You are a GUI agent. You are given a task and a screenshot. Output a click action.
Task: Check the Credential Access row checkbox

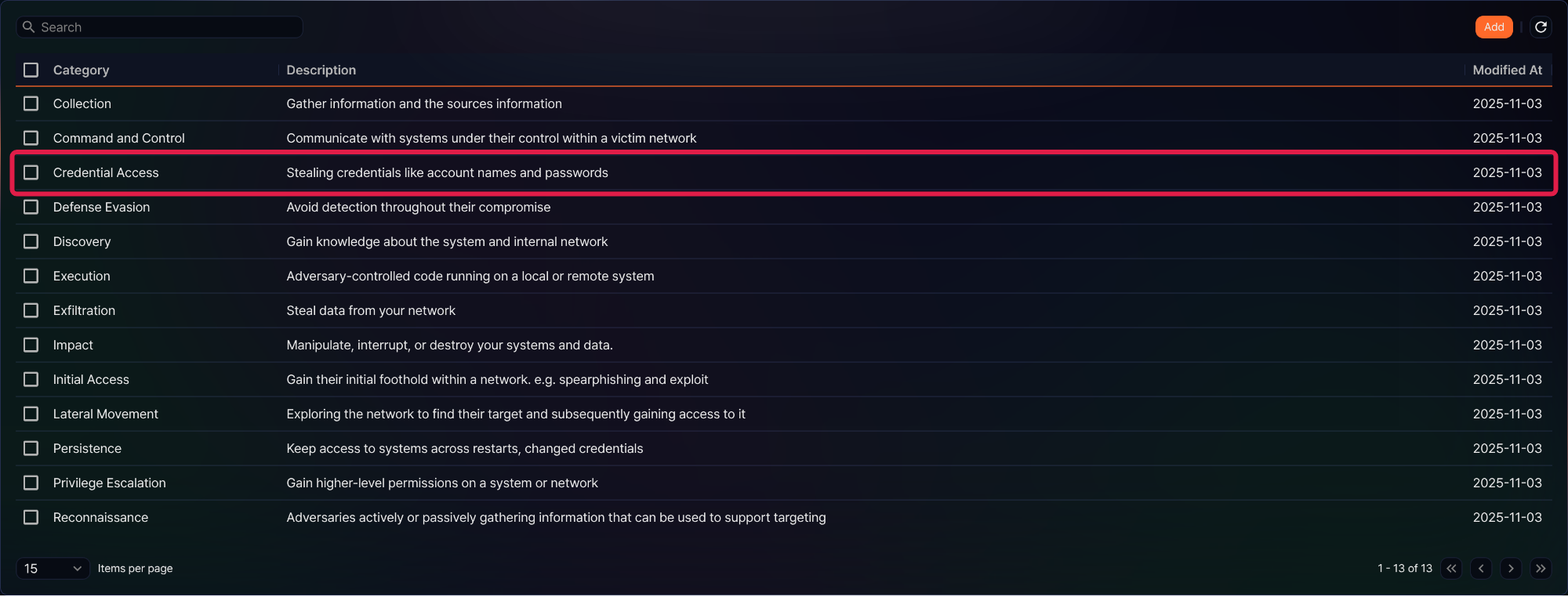click(x=31, y=172)
